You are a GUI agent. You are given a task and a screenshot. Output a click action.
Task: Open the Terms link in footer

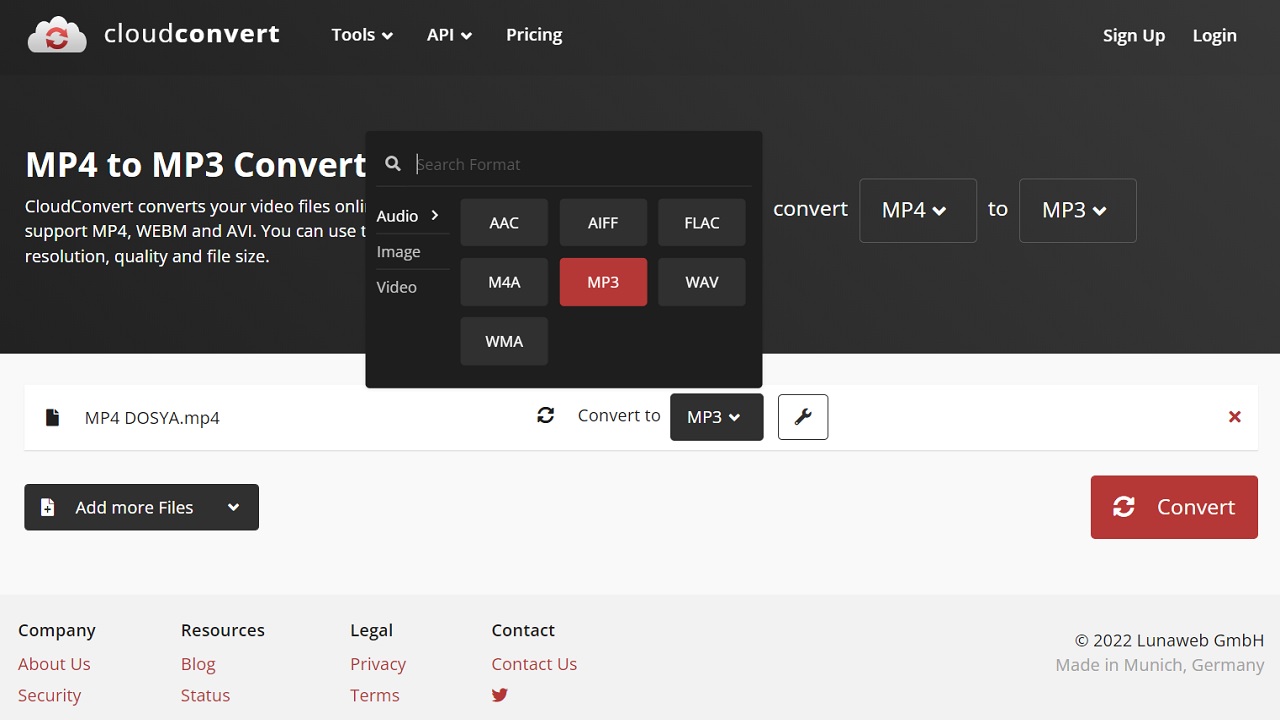point(375,695)
